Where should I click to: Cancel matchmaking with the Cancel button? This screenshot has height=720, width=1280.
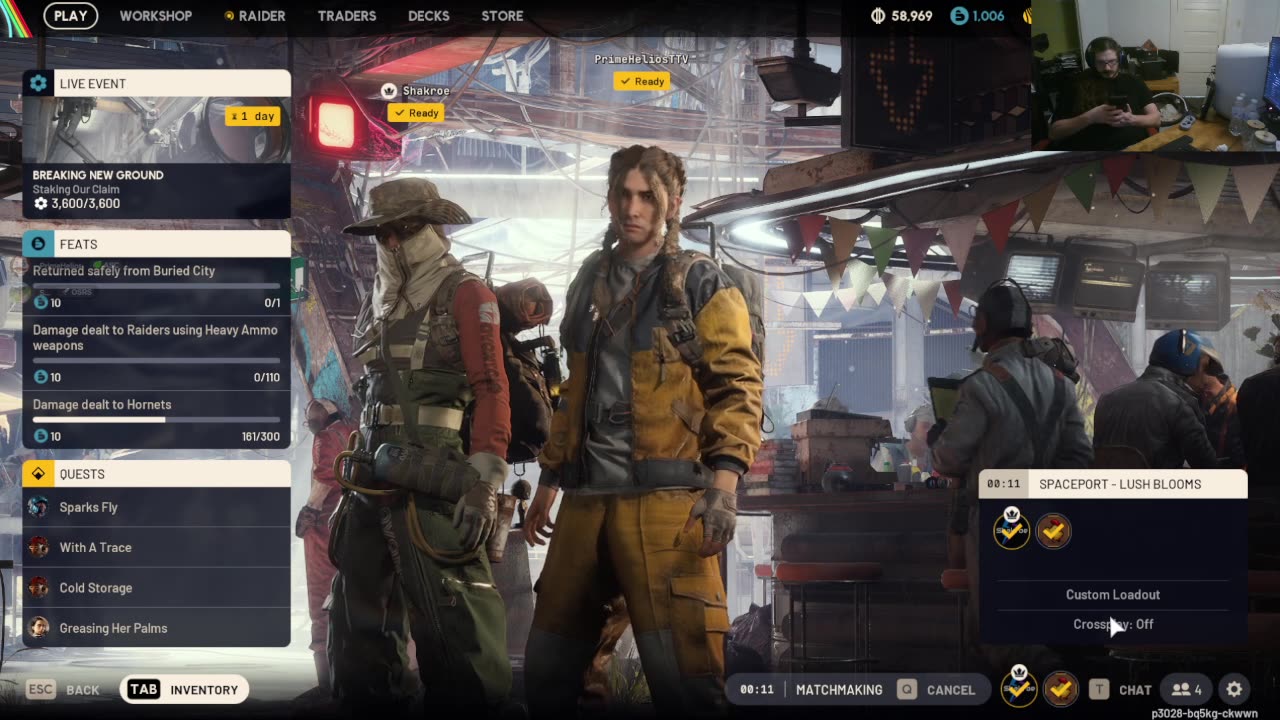point(936,690)
